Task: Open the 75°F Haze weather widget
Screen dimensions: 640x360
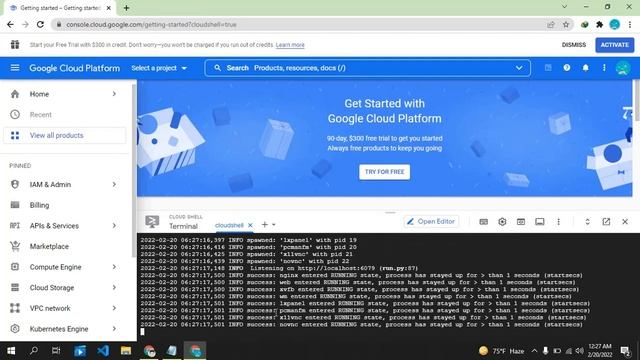Action: point(501,351)
